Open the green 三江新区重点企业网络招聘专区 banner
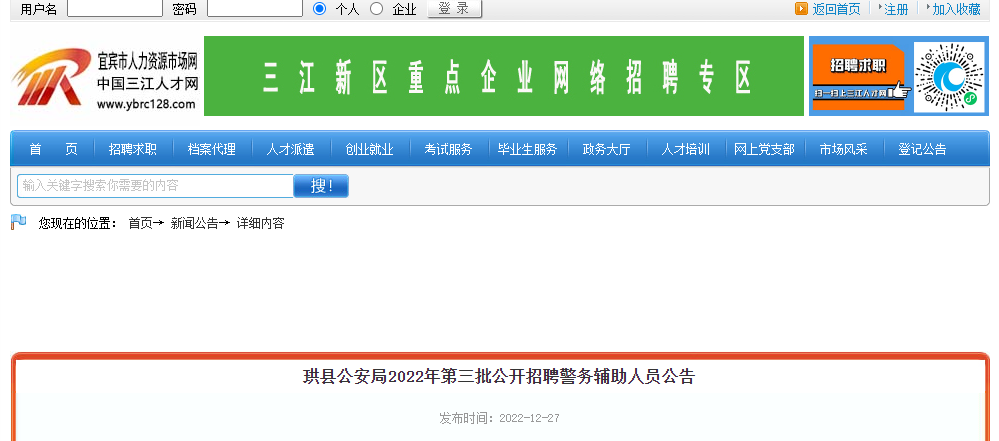 pyautogui.click(x=503, y=76)
